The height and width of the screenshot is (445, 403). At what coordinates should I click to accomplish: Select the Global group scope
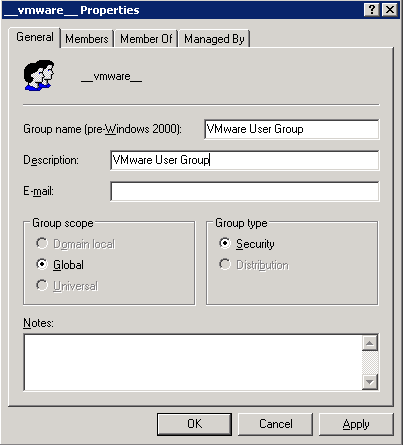(42, 264)
